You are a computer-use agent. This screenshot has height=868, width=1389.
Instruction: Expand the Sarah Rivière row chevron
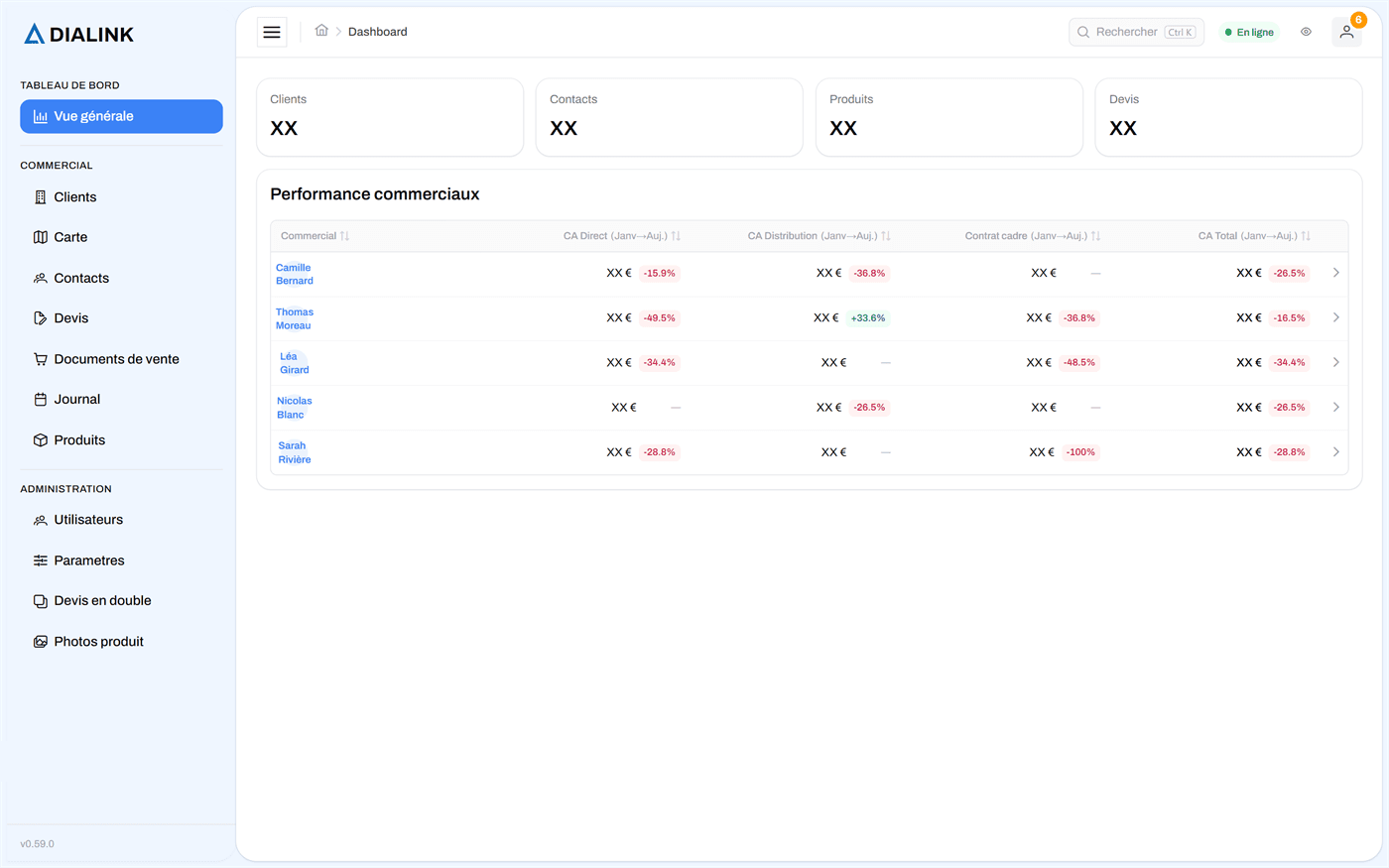[1335, 451]
